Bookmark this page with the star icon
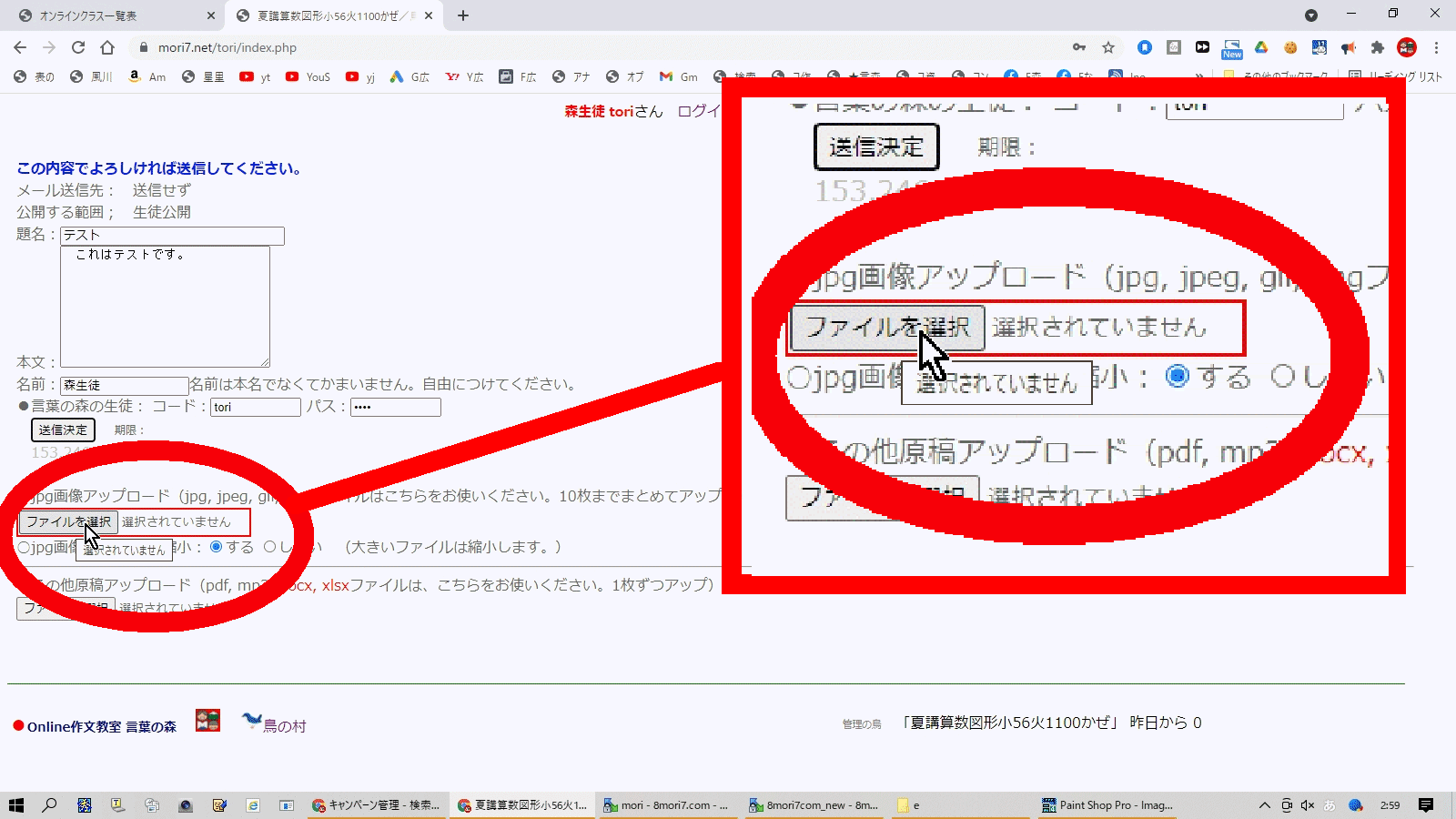The width and height of the screenshot is (1456, 819). 1107,47
